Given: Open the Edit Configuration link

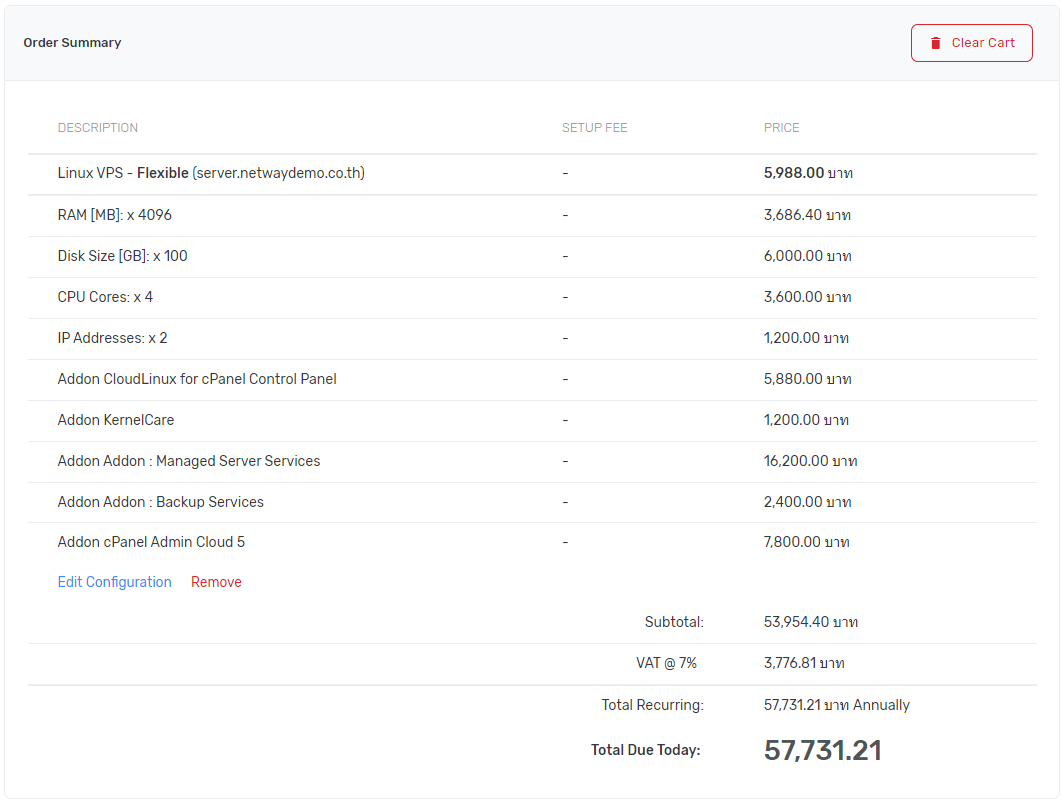Looking at the screenshot, I should click(114, 582).
